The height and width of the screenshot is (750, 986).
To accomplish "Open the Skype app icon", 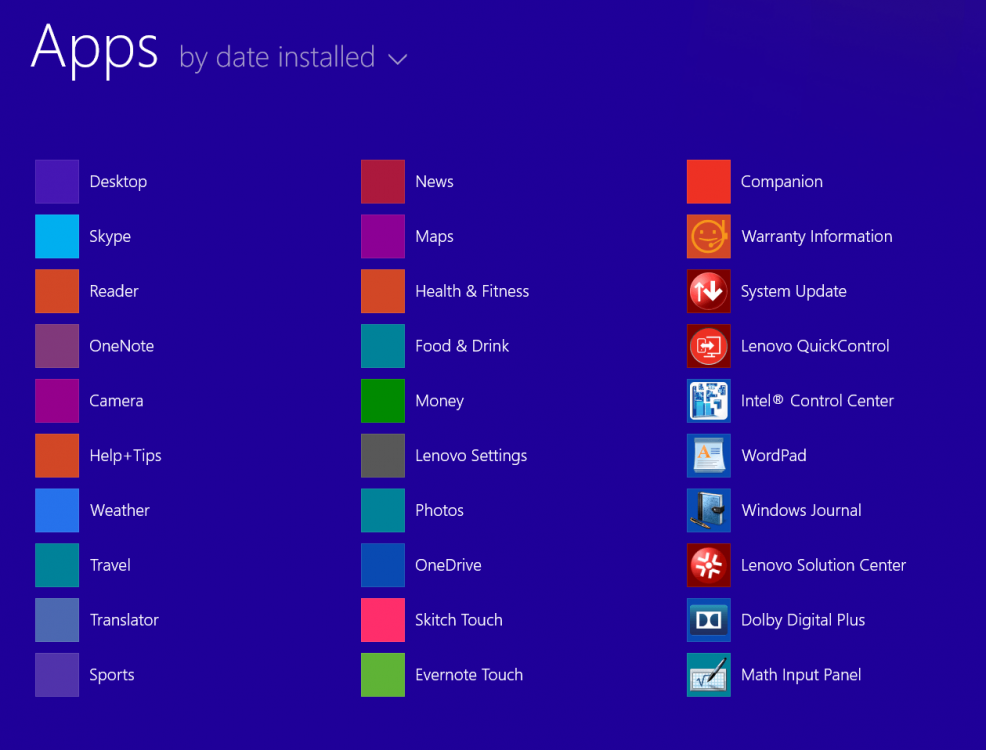I will [57, 236].
